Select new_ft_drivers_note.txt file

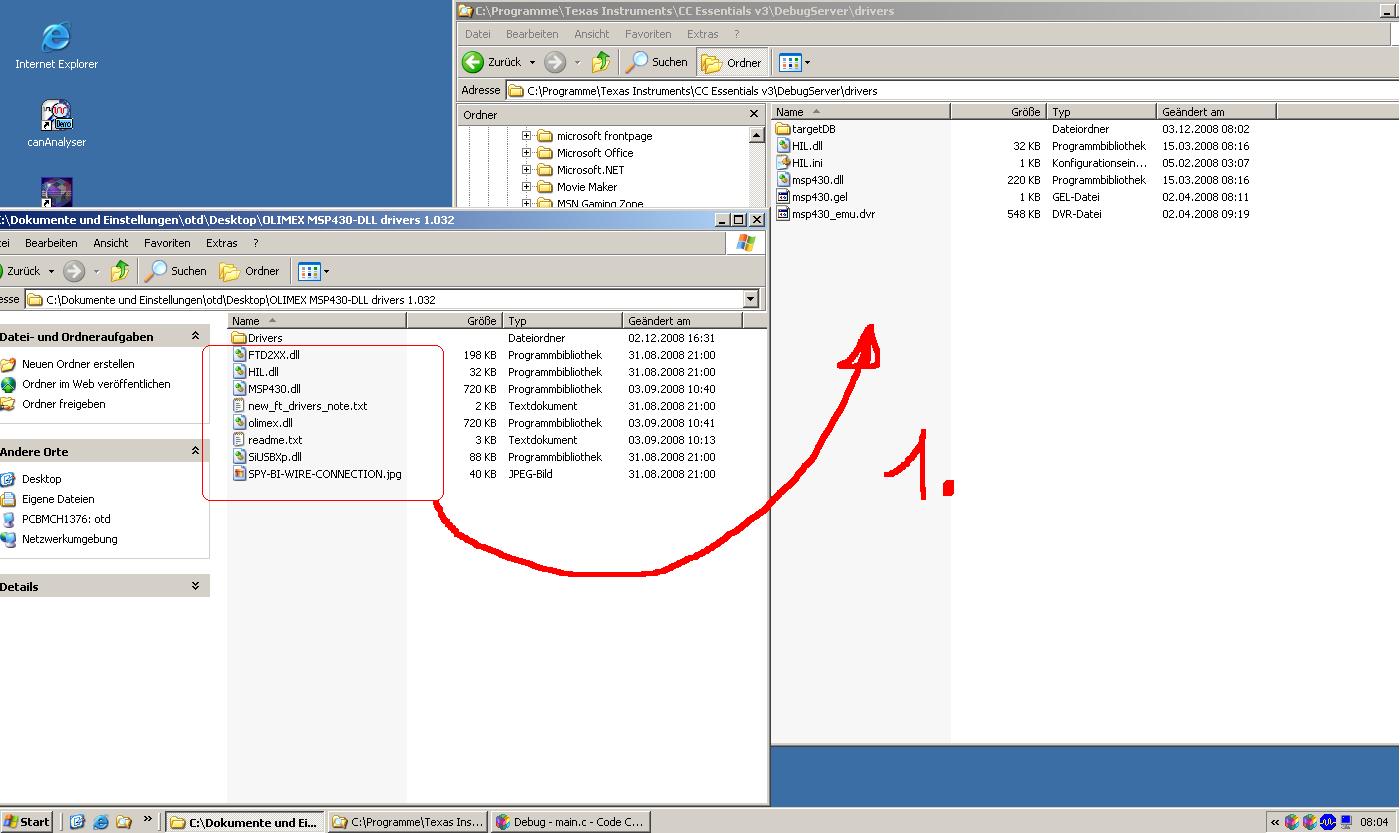point(300,406)
